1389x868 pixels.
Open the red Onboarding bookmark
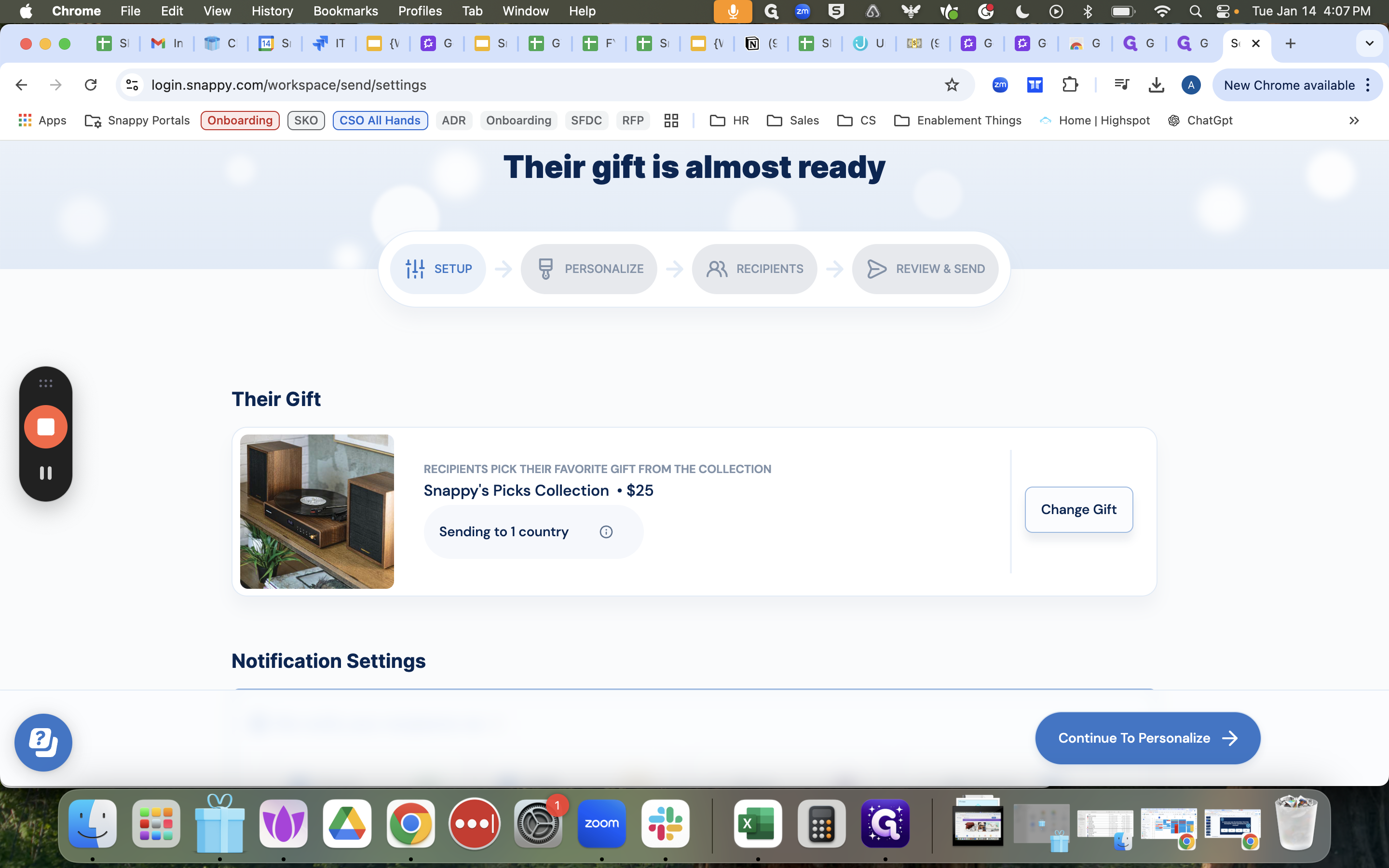coord(240,121)
